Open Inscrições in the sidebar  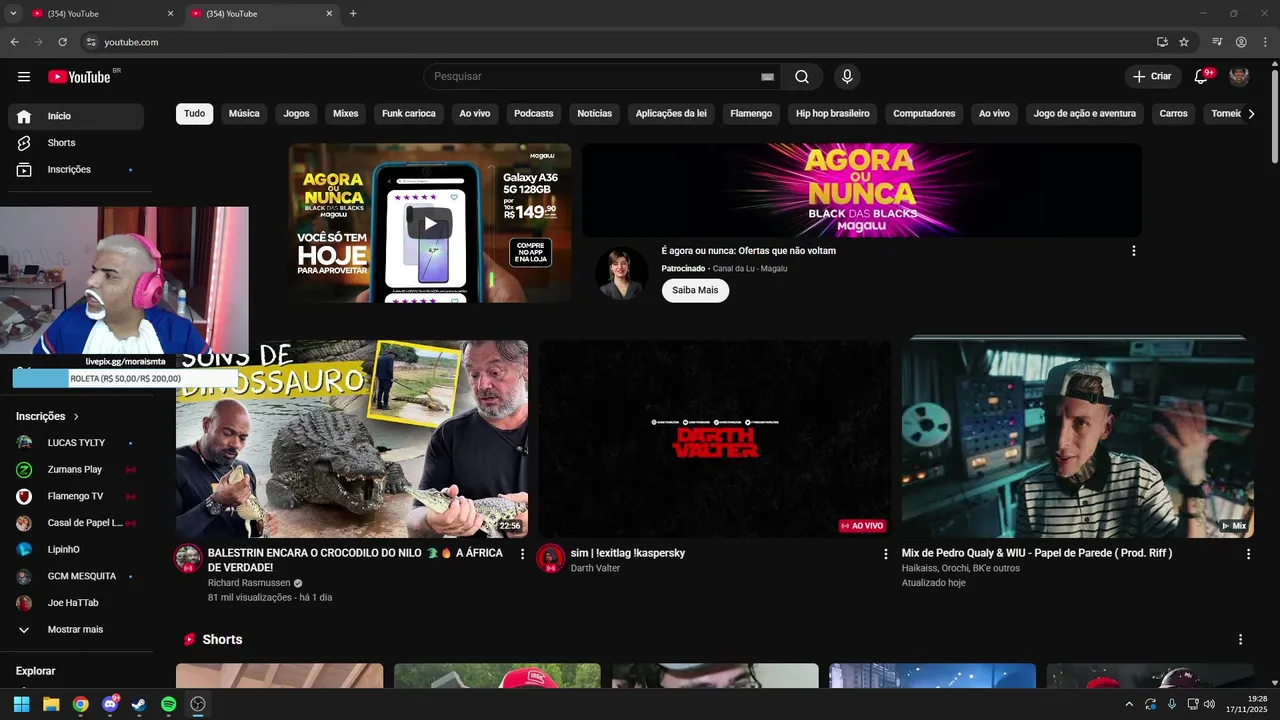pos(76,170)
